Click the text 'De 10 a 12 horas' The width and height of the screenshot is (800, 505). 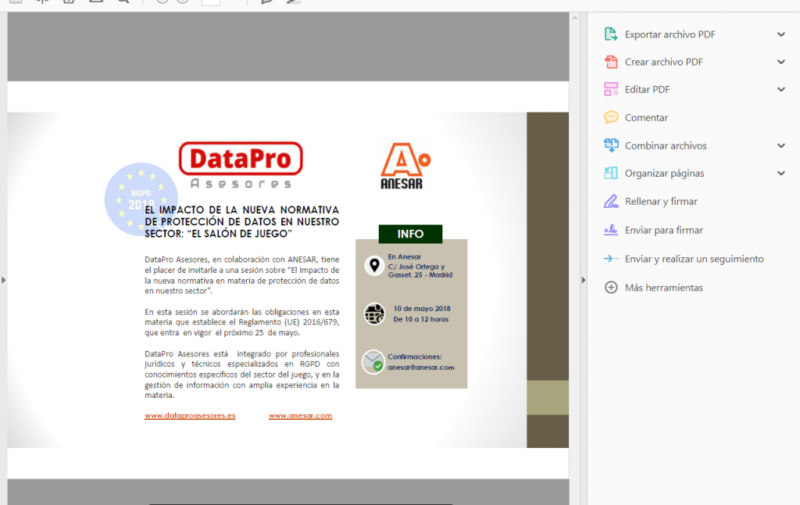point(421,319)
